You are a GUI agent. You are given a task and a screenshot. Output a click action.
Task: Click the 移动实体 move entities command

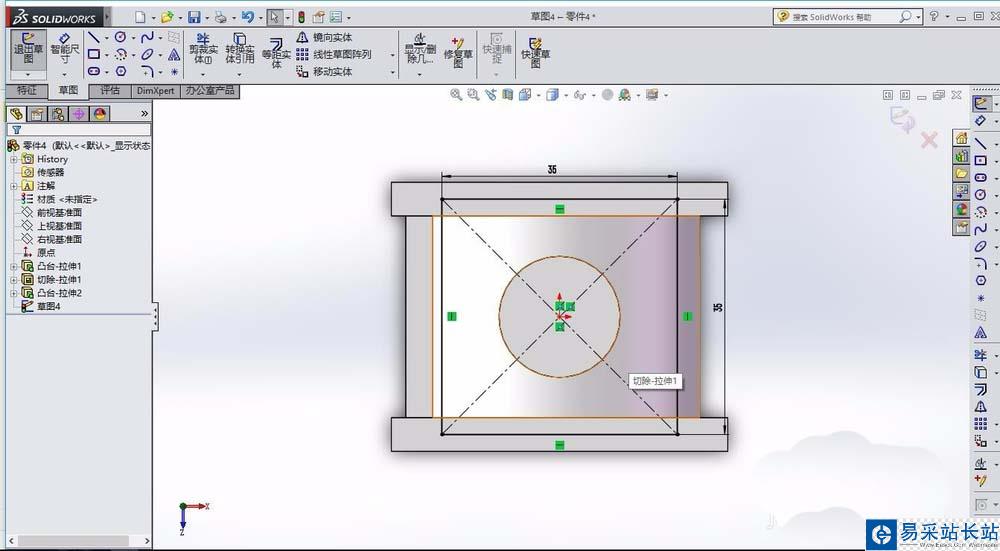click(x=324, y=72)
